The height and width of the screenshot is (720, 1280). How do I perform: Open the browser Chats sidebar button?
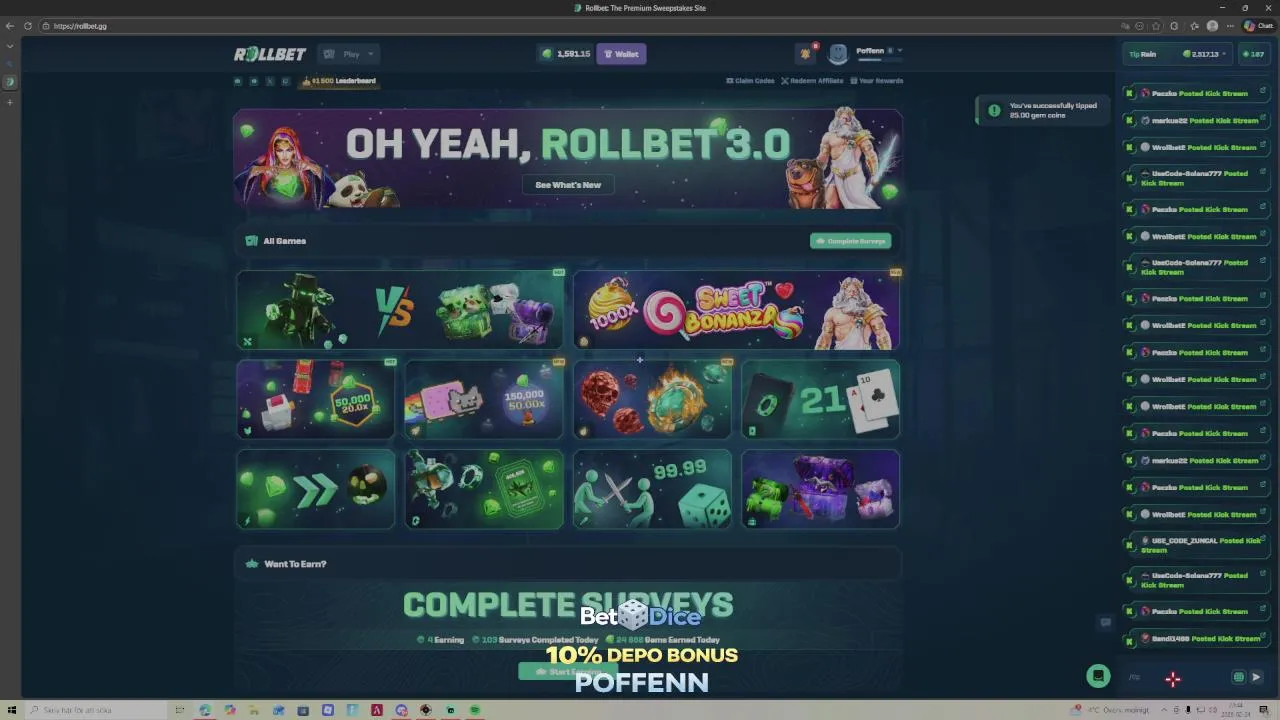[x=1258, y=26]
